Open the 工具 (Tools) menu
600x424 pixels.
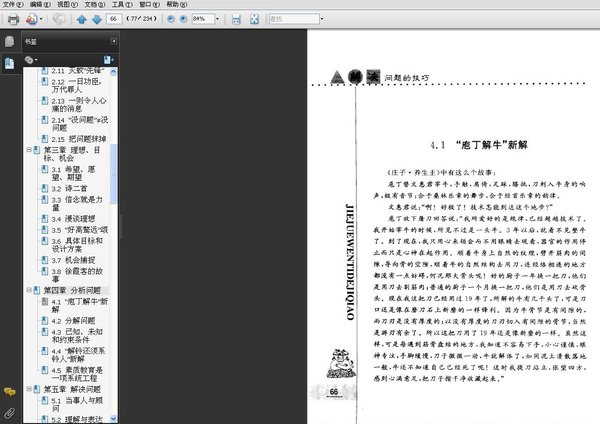[x=122, y=4]
